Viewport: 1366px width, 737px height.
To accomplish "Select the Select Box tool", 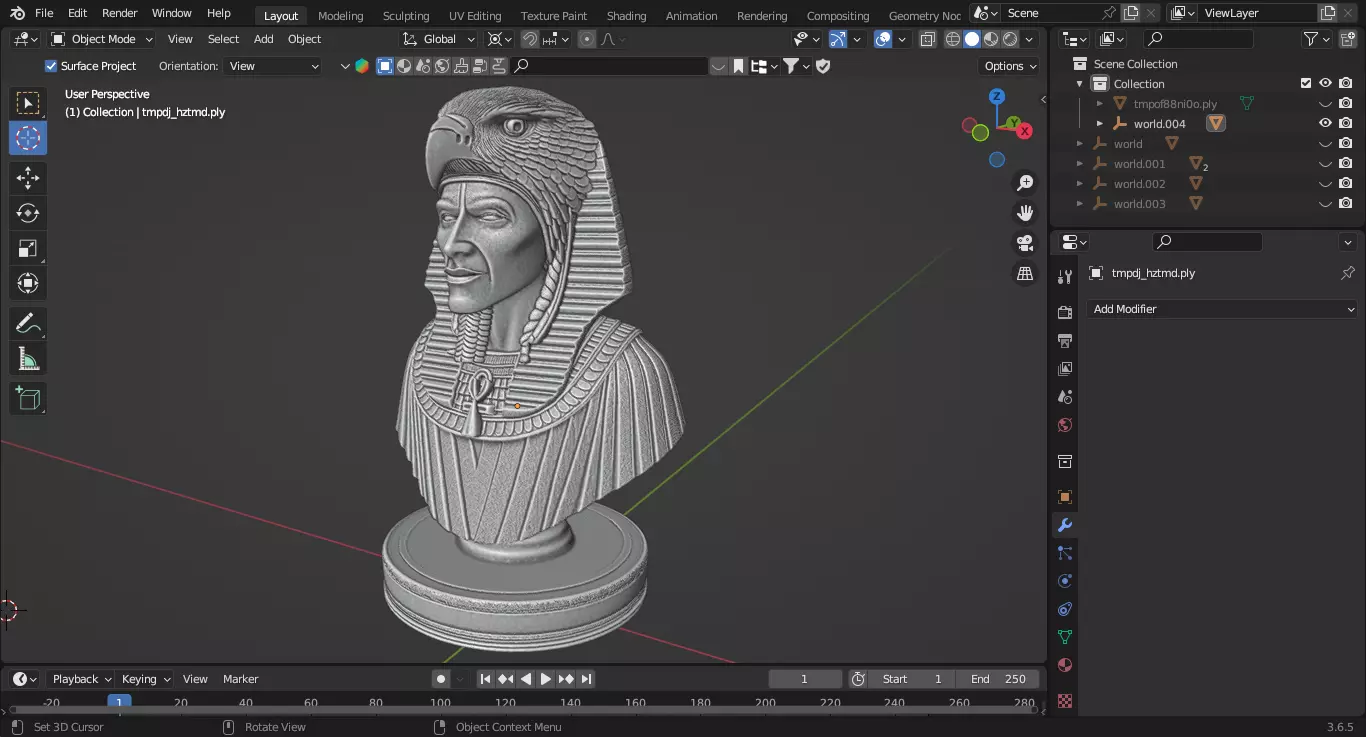I will coord(28,103).
